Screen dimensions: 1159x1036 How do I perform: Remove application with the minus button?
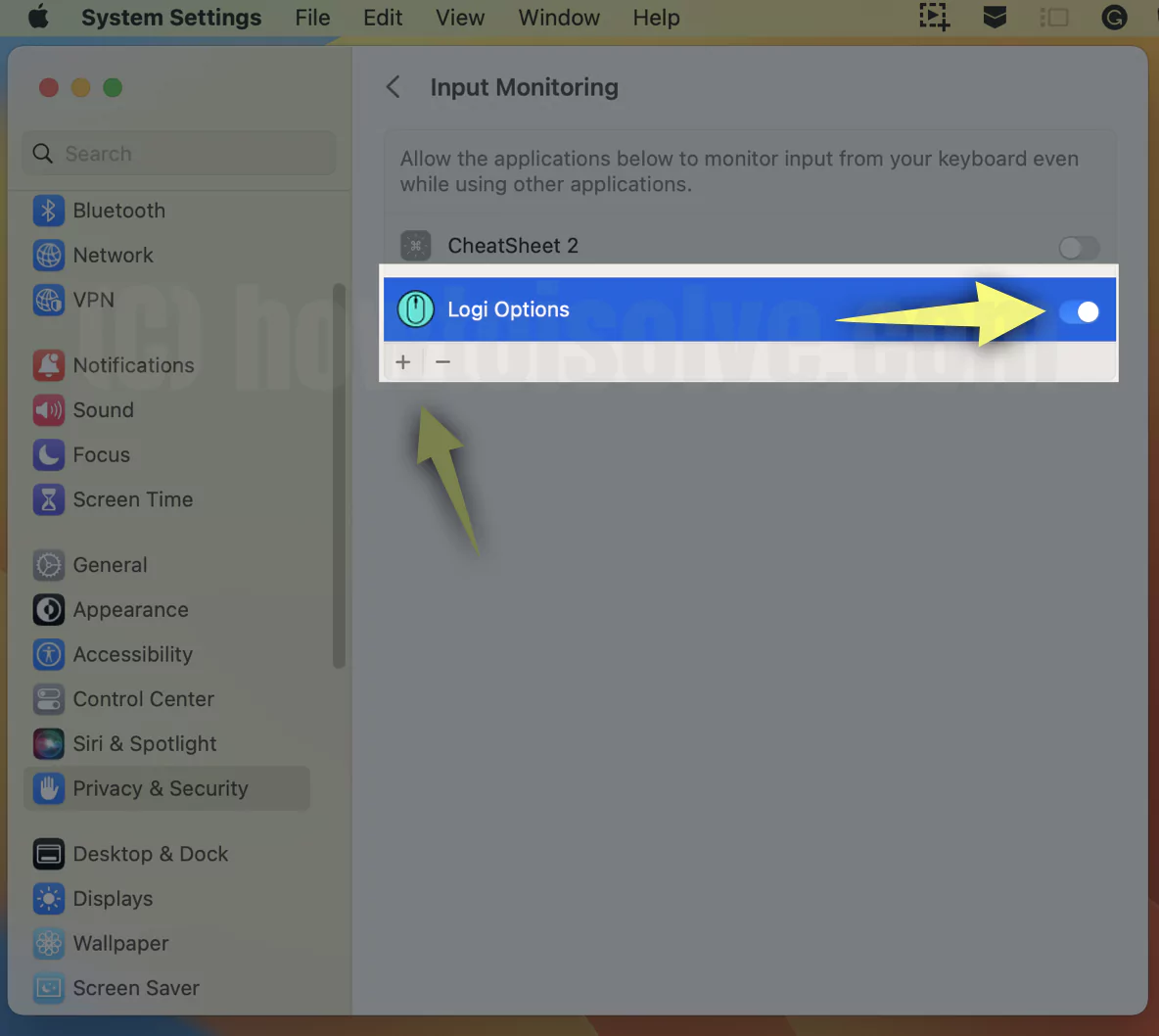click(x=442, y=361)
